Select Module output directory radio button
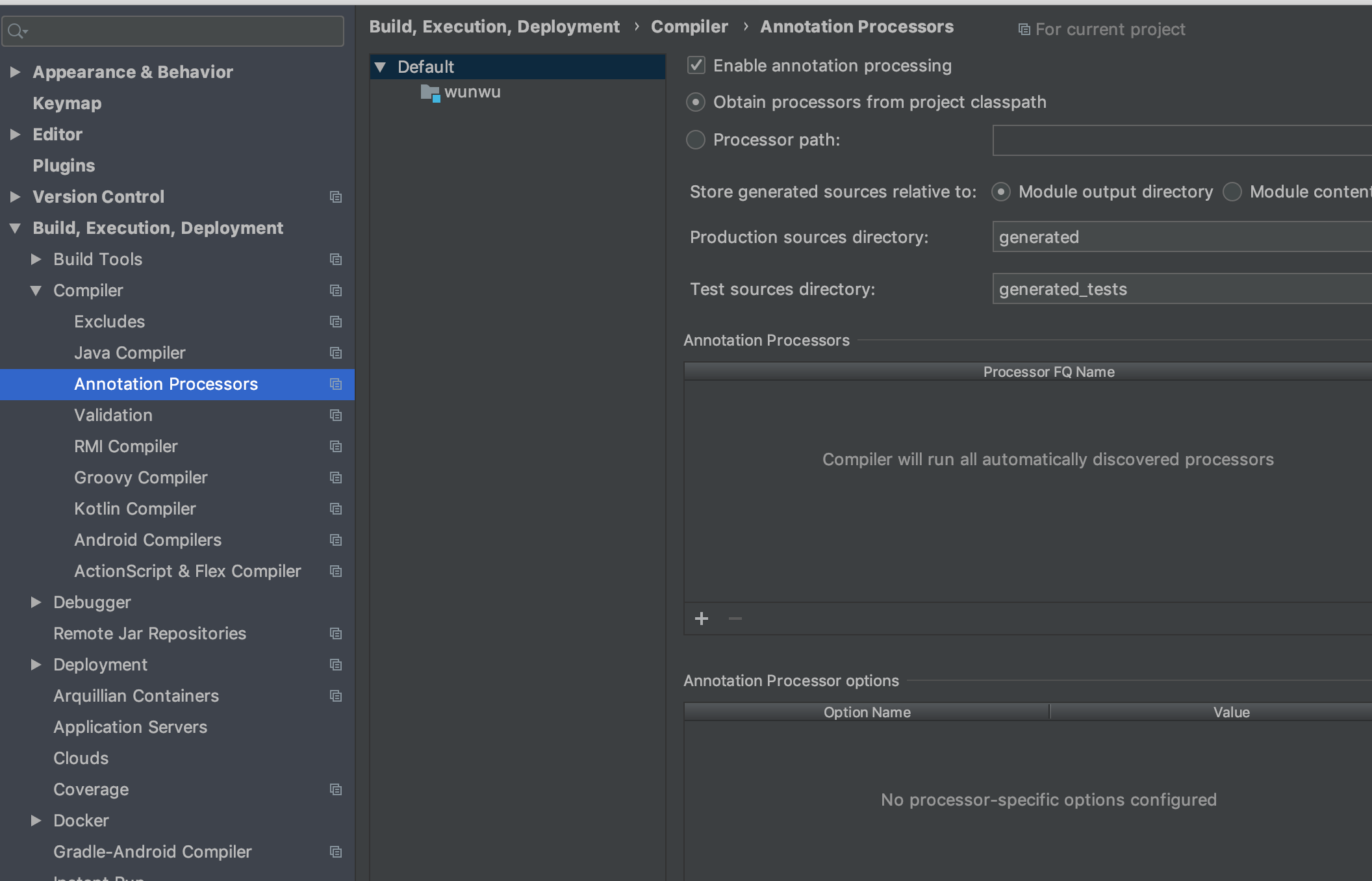 click(1001, 192)
